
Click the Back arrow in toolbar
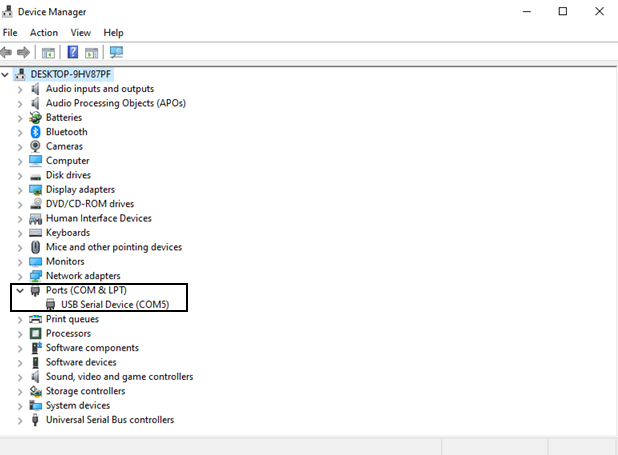click(x=7, y=52)
